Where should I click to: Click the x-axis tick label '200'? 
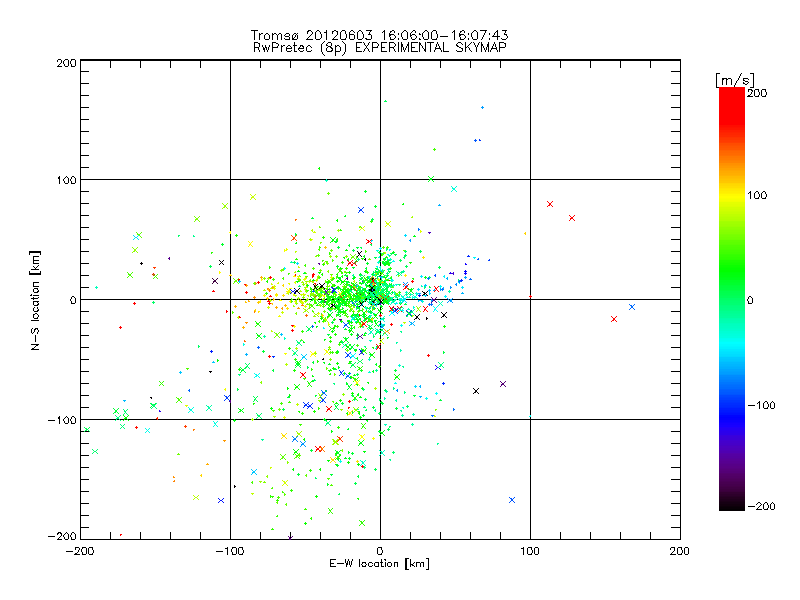click(680, 551)
